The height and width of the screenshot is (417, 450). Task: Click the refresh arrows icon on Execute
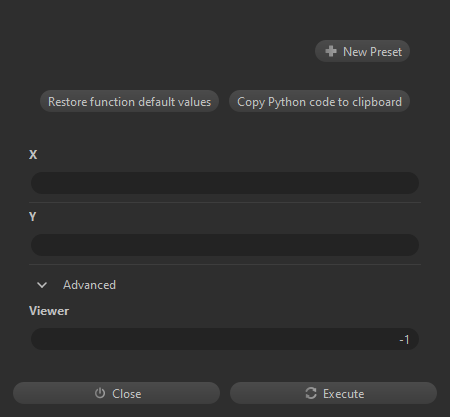311,393
